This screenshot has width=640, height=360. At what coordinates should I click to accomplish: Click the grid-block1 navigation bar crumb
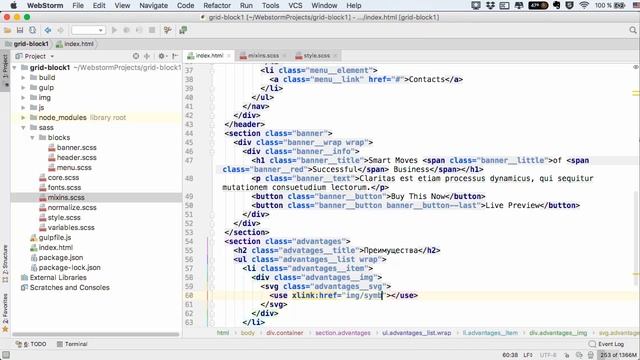27,44
